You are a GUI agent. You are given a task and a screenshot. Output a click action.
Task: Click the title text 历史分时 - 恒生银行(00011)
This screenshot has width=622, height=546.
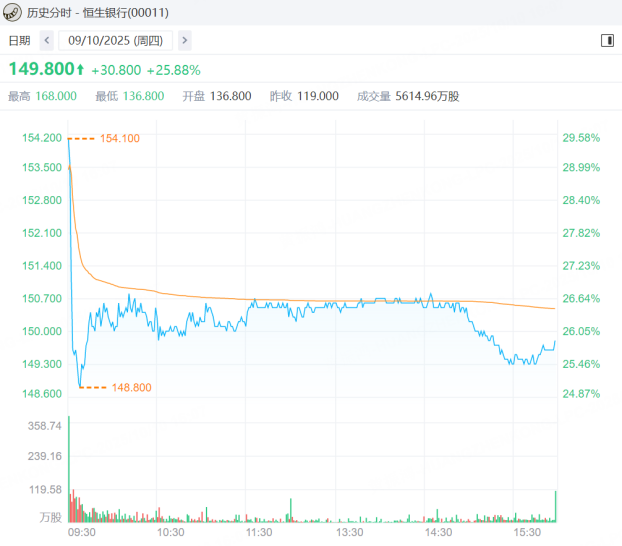[x=98, y=13]
